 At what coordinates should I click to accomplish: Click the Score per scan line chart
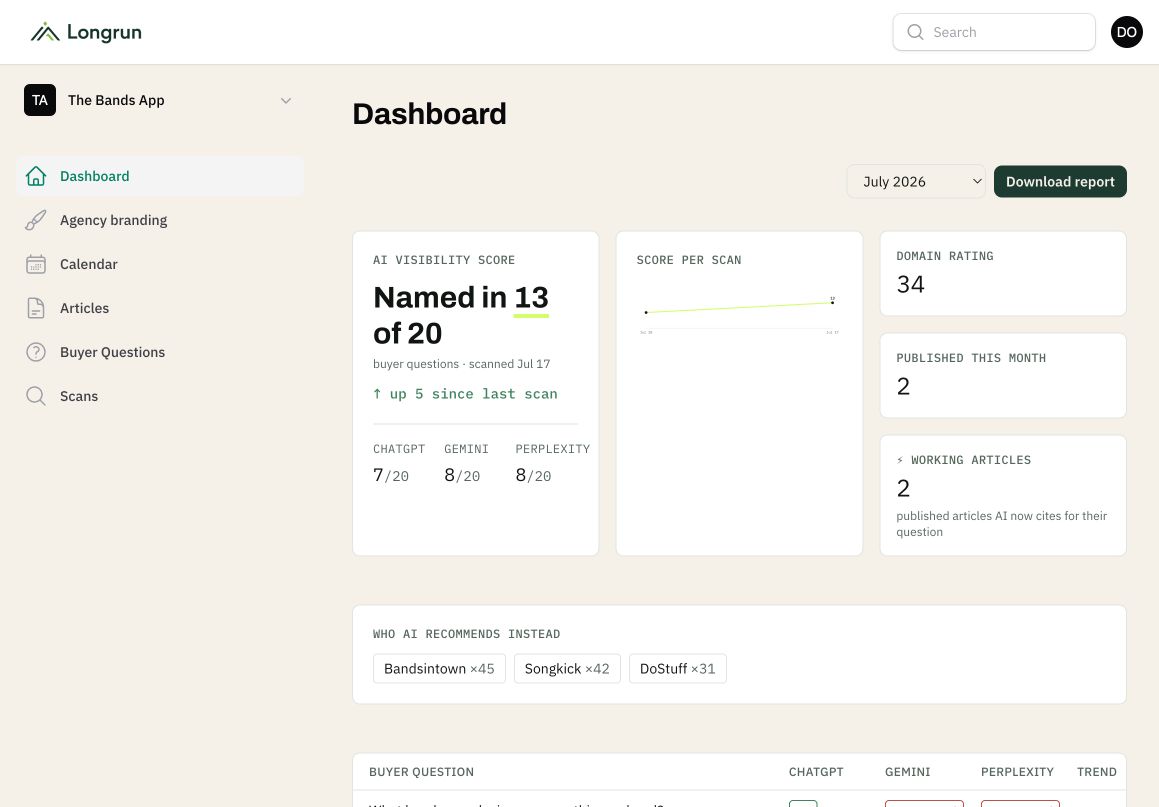click(739, 316)
